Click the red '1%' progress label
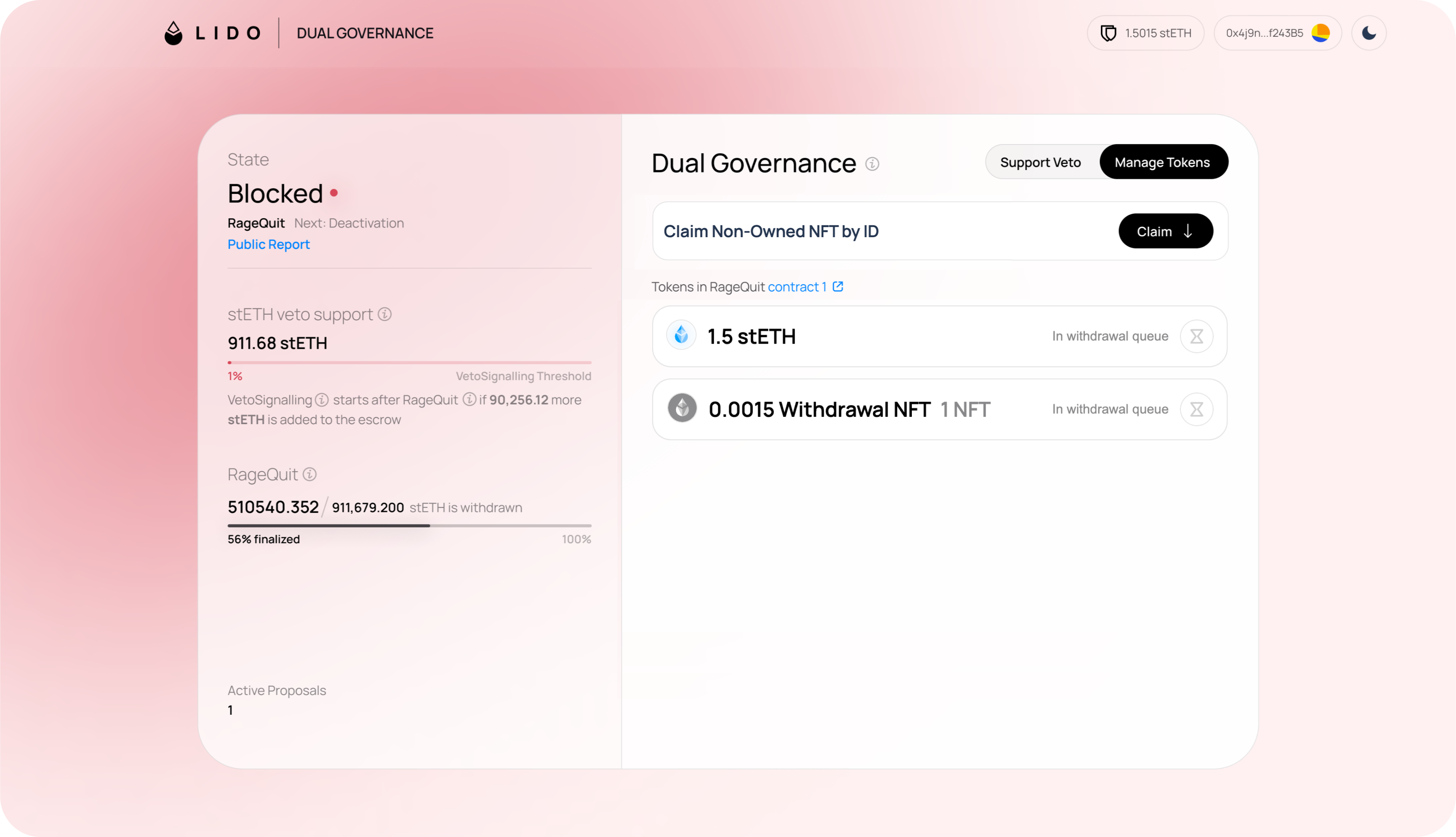 pyautogui.click(x=235, y=376)
